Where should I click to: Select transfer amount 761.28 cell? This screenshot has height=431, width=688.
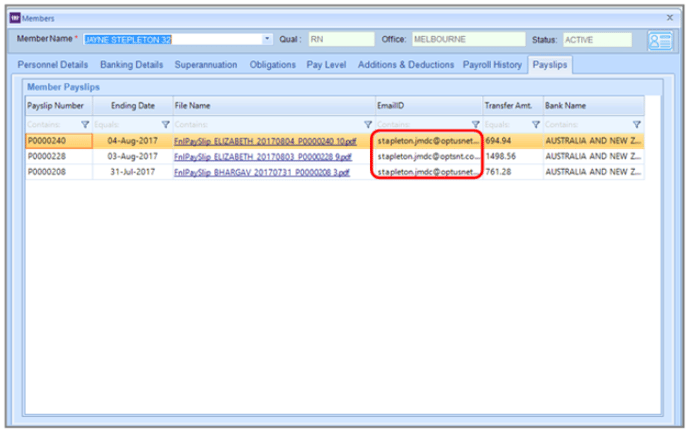(x=513, y=172)
